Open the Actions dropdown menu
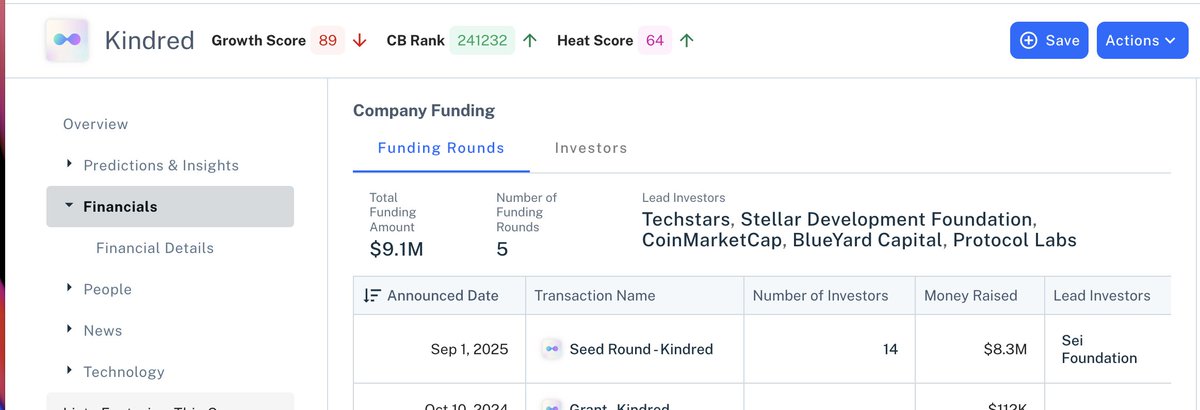The height and width of the screenshot is (410, 1200). coord(1142,41)
